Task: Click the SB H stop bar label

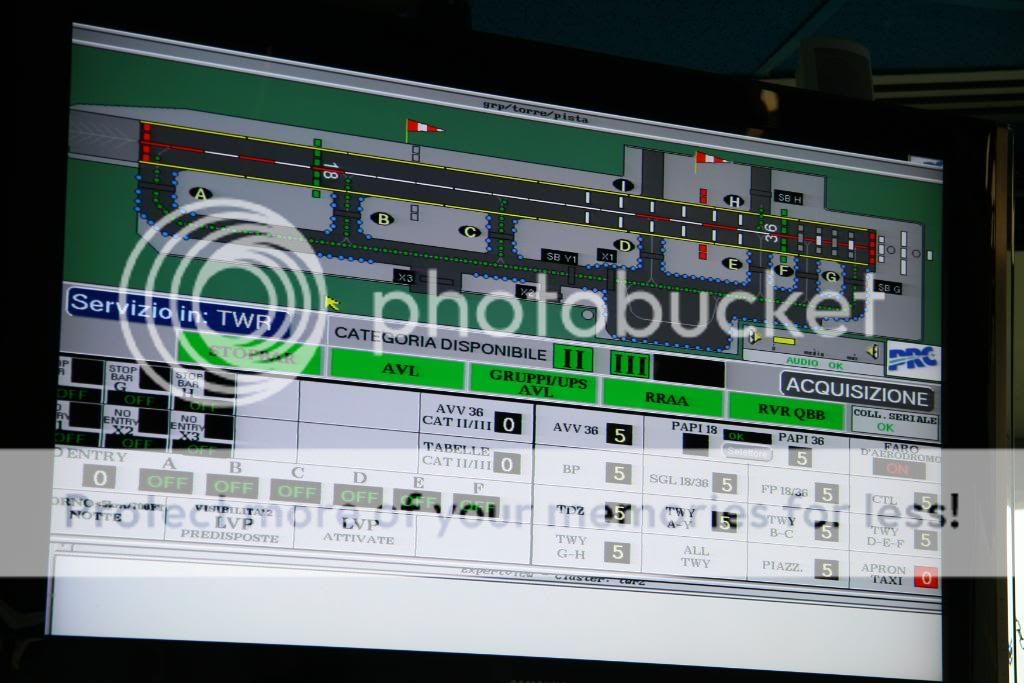Action: [789, 199]
